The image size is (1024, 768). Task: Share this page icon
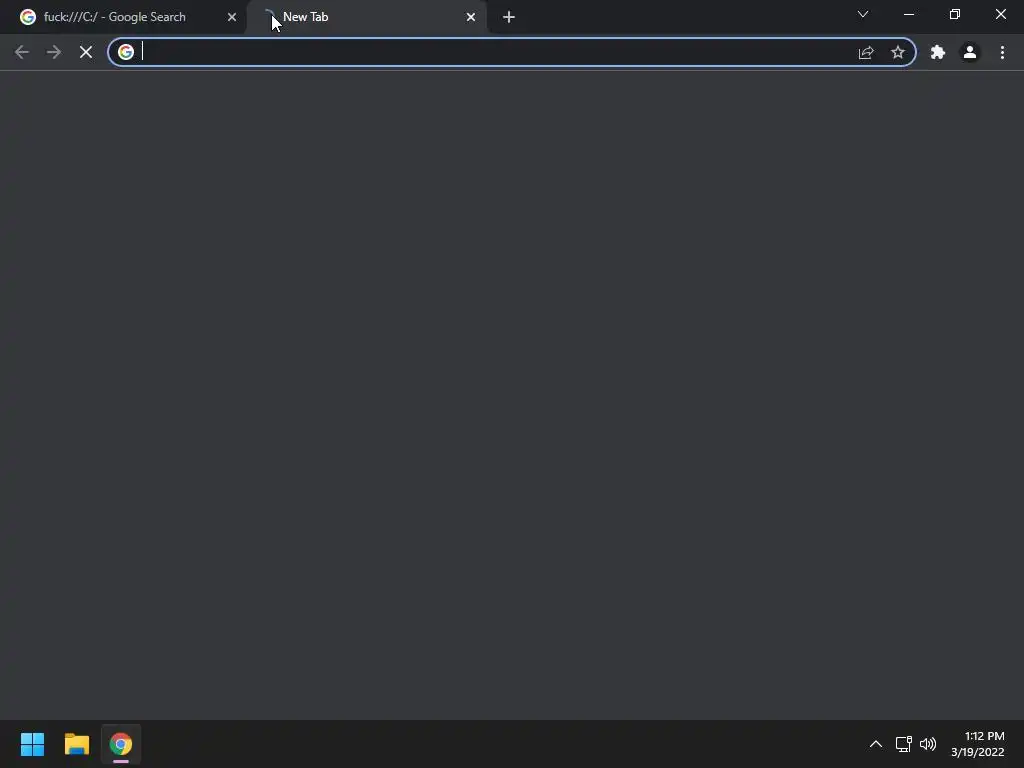pos(866,52)
